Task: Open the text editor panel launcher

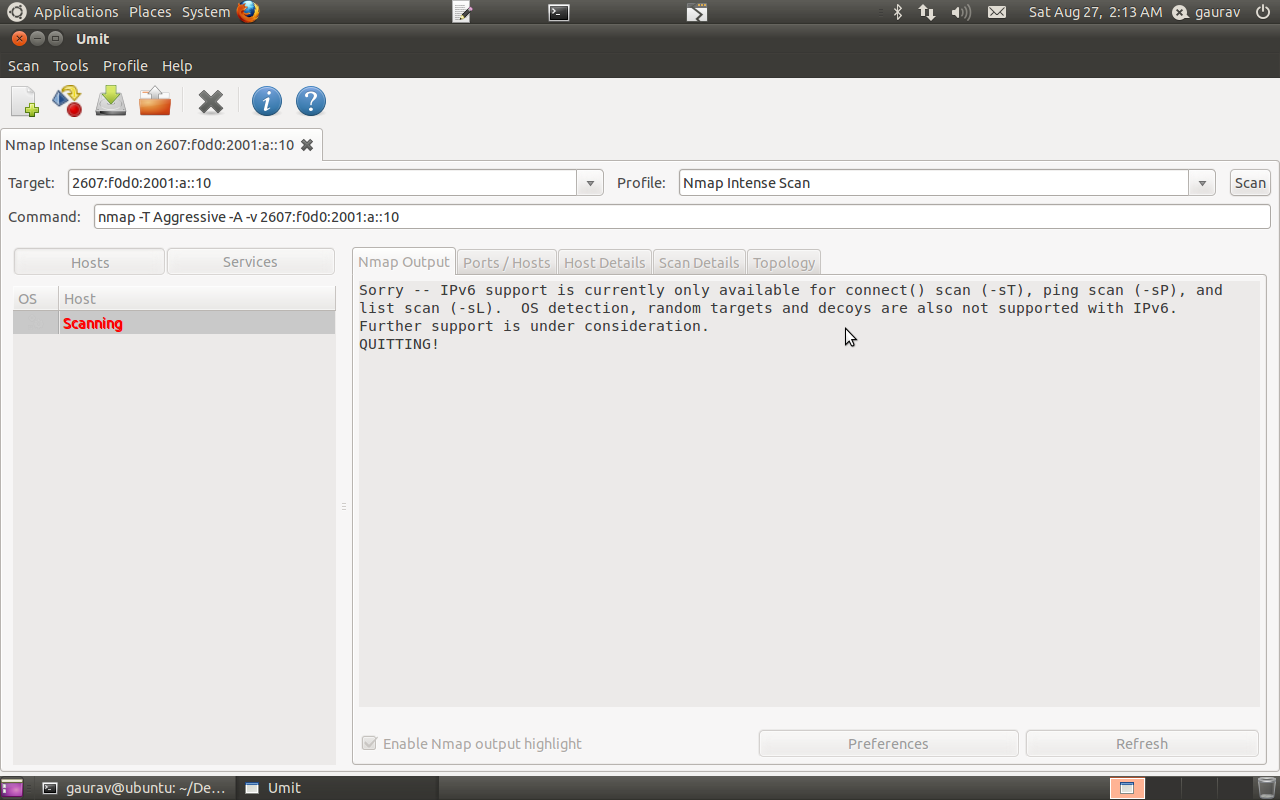Action: pos(462,12)
